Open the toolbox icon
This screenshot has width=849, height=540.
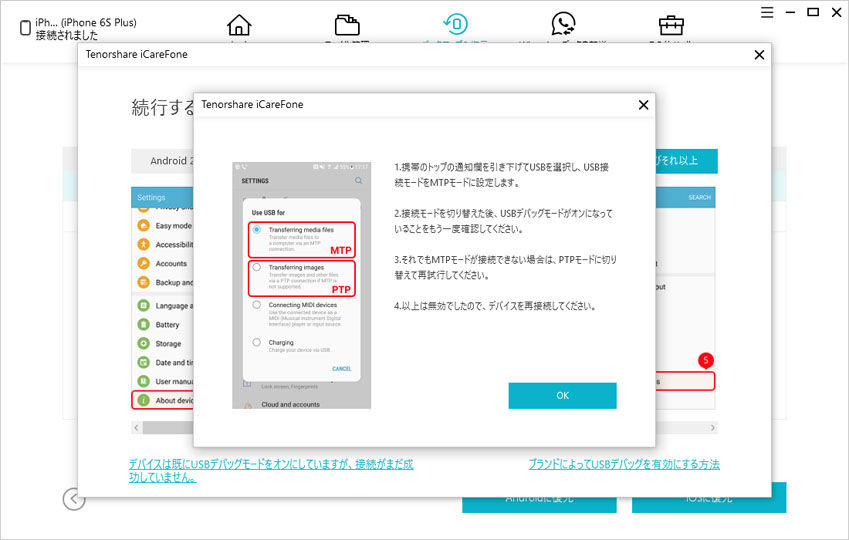click(671, 25)
